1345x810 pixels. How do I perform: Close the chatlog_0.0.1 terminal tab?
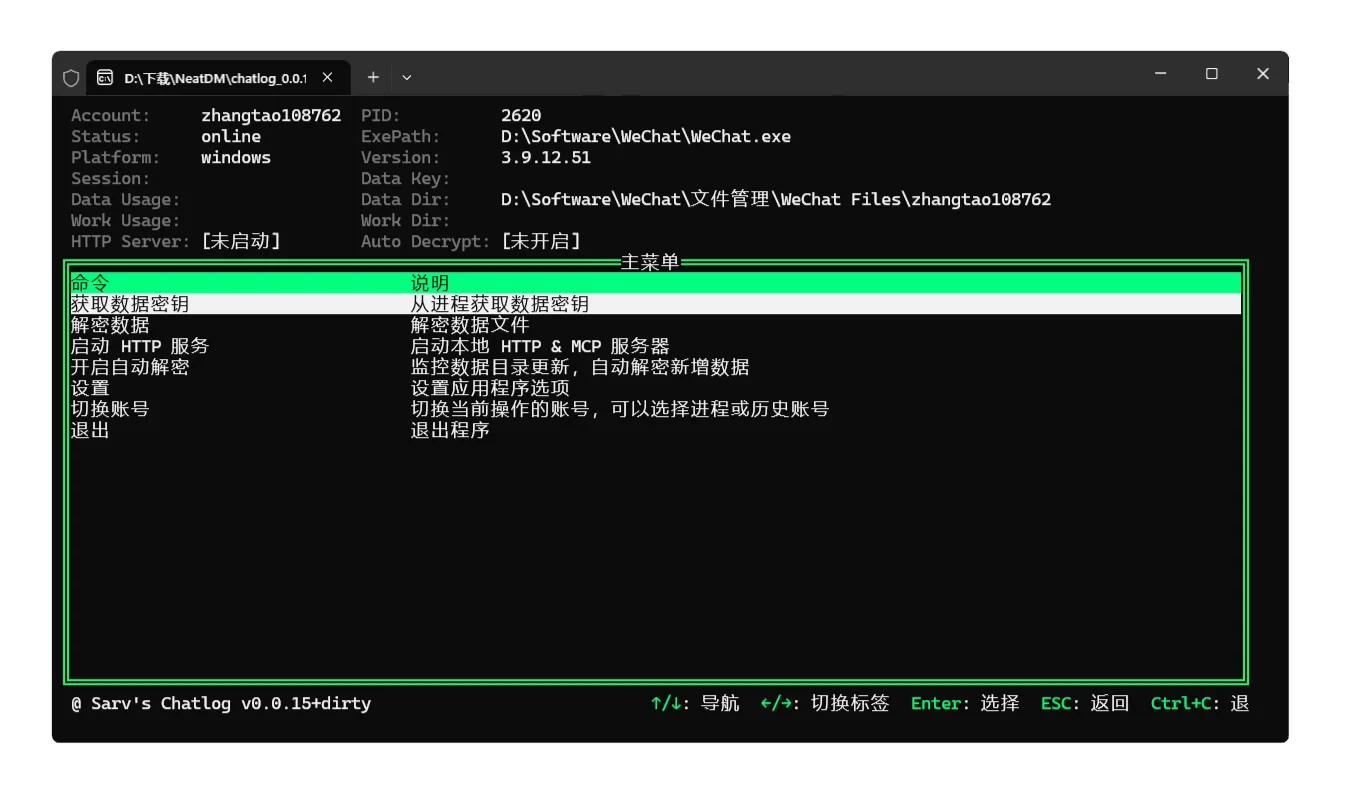click(327, 77)
